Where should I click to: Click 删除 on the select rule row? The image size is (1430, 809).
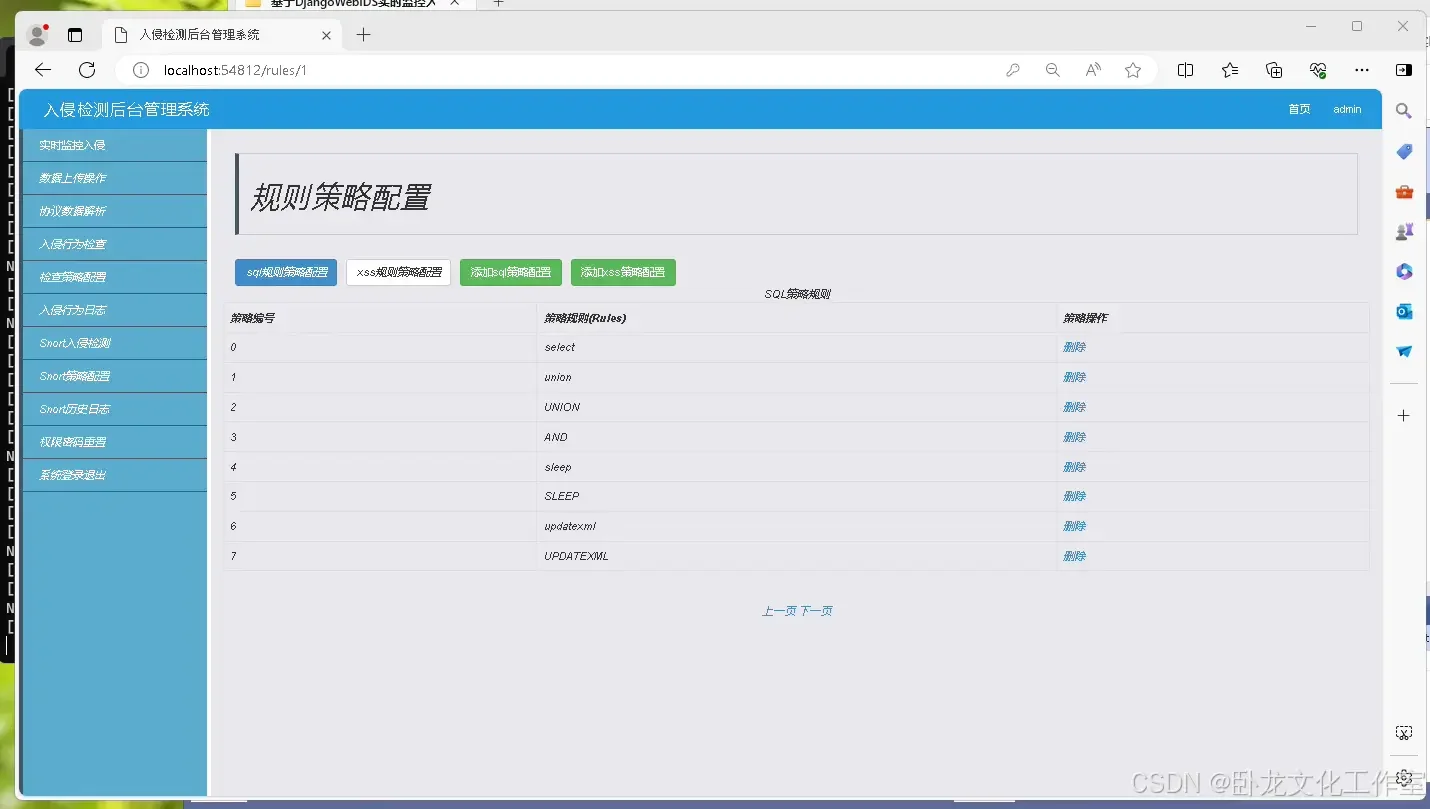coord(1074,347)
